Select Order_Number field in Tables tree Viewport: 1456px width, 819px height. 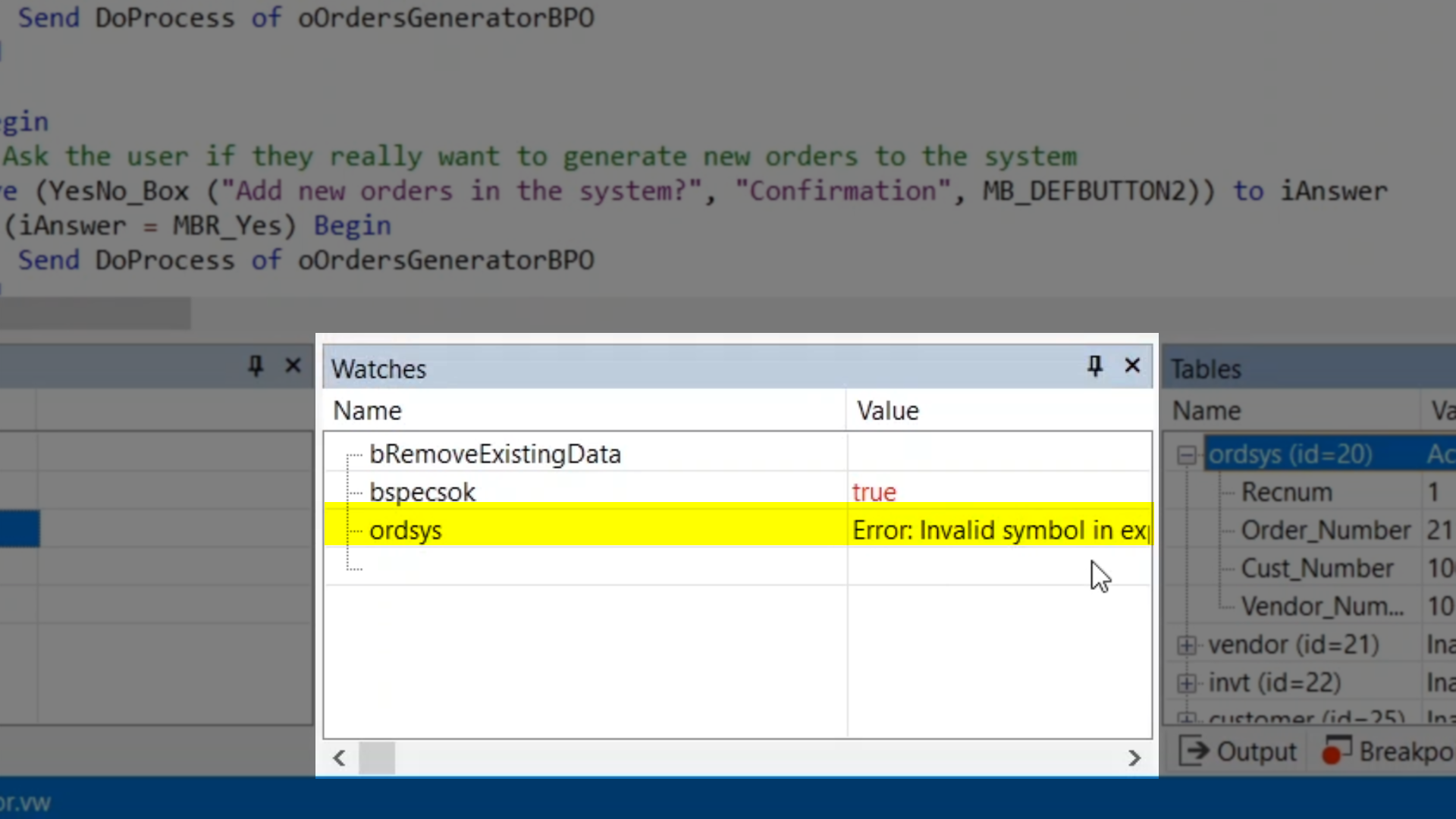[1325, 530]
